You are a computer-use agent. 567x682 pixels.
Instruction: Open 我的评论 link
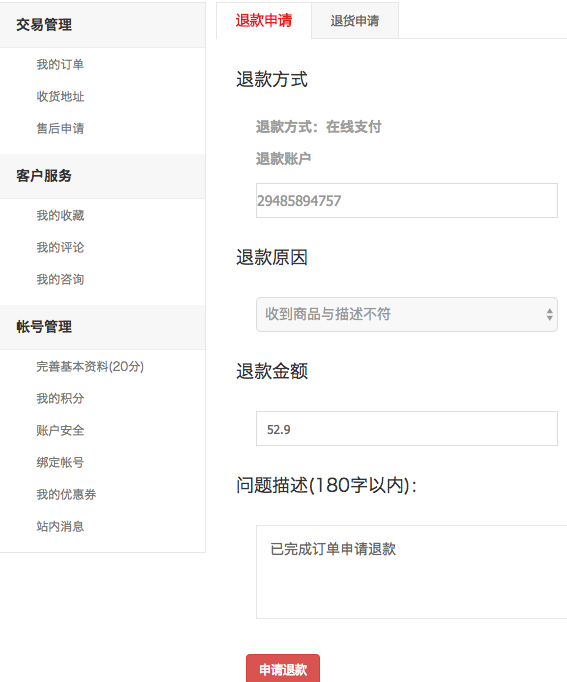pyautogui.click(x=60, y=247)
